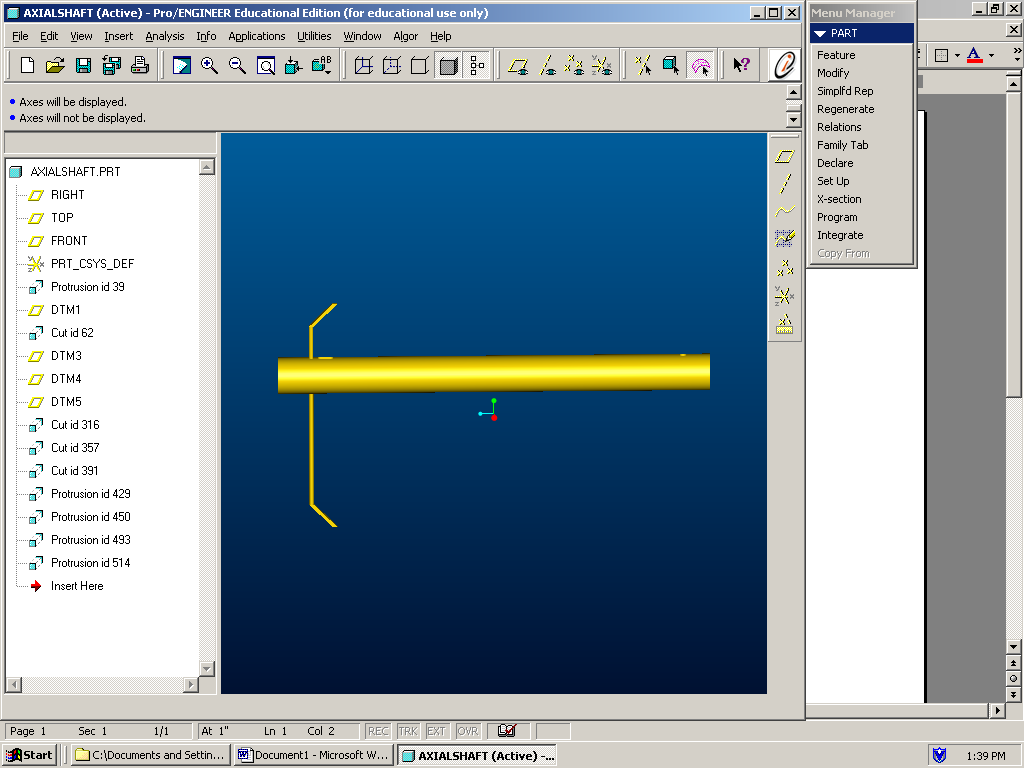
Task: Switch display to No Hidden mode
Action: click(x=420, y=65)
